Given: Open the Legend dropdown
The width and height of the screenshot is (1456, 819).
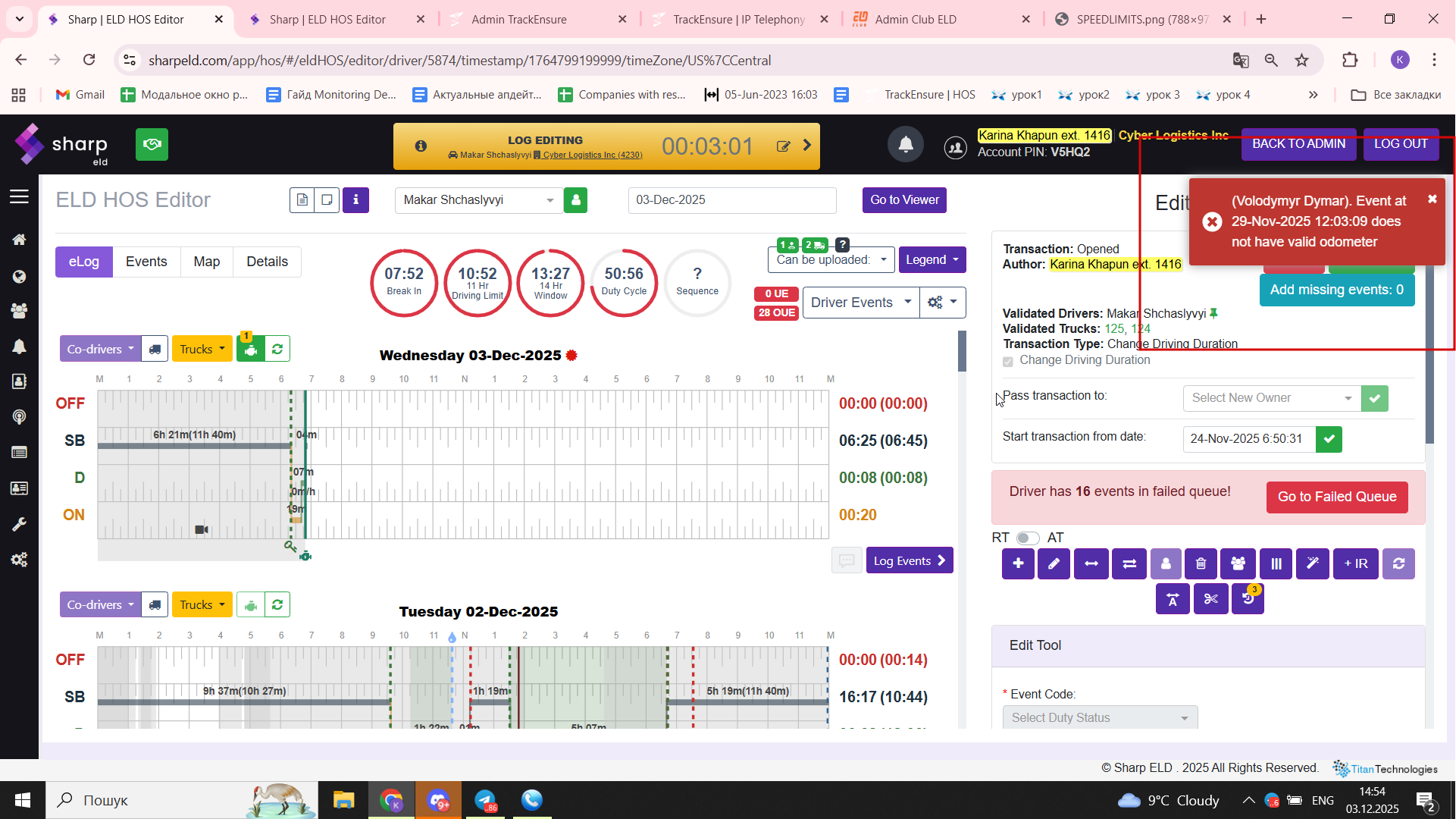Looking at the screenshot, I should pyautogui.click(x=932, y=260).
